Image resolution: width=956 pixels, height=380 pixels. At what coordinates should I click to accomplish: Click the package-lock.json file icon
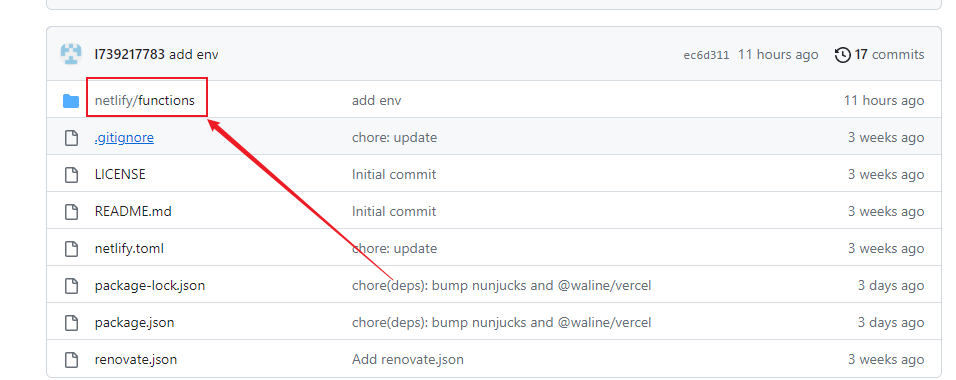[x=71, y=285]
